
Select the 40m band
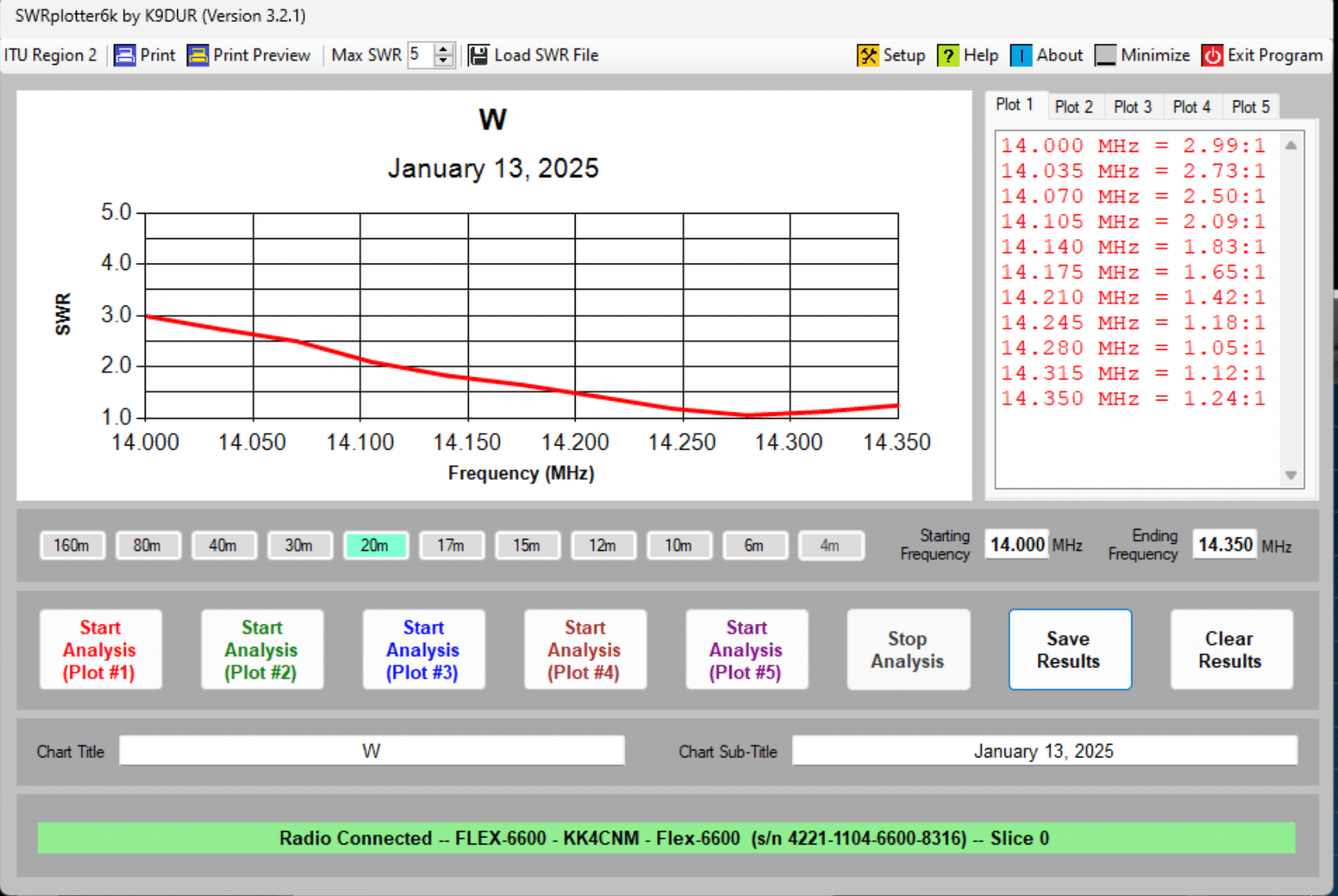(224, 545)
